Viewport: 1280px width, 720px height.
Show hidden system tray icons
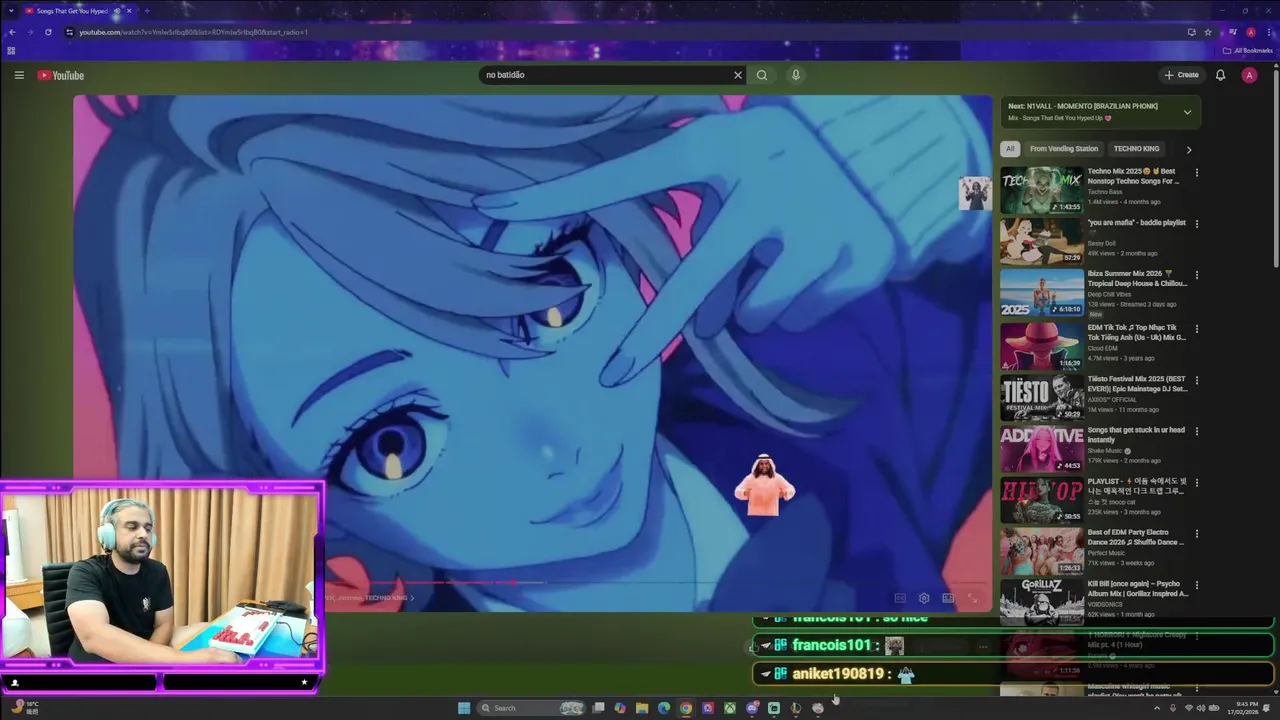pyautogui.click(x=1157, y=708)
